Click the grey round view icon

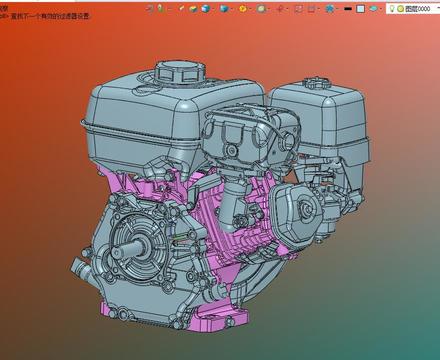pyautogui.click(x=261, y=9)
